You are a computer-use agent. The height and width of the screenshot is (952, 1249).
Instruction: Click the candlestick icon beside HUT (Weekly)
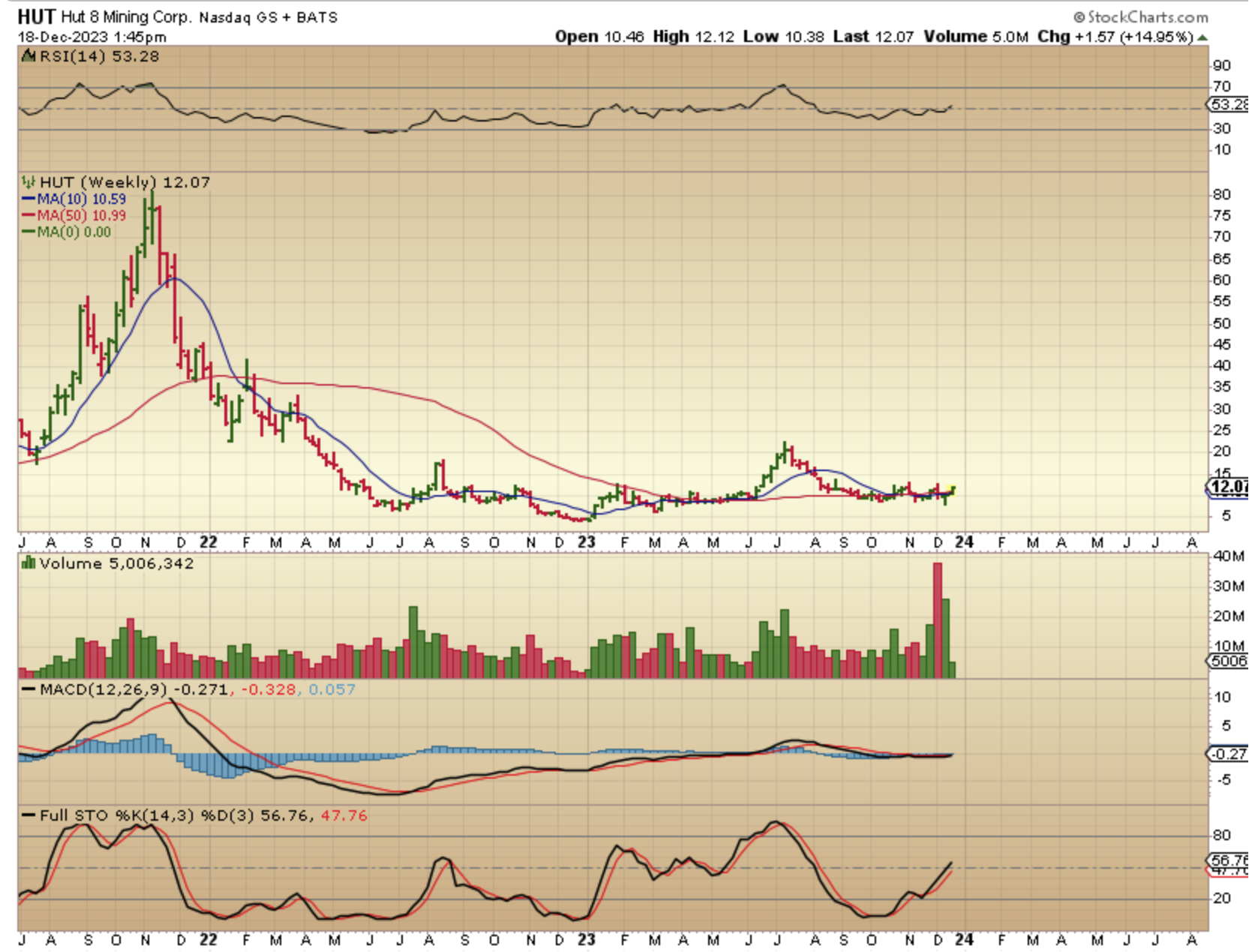pyautogui.click(x=29, y=182)
